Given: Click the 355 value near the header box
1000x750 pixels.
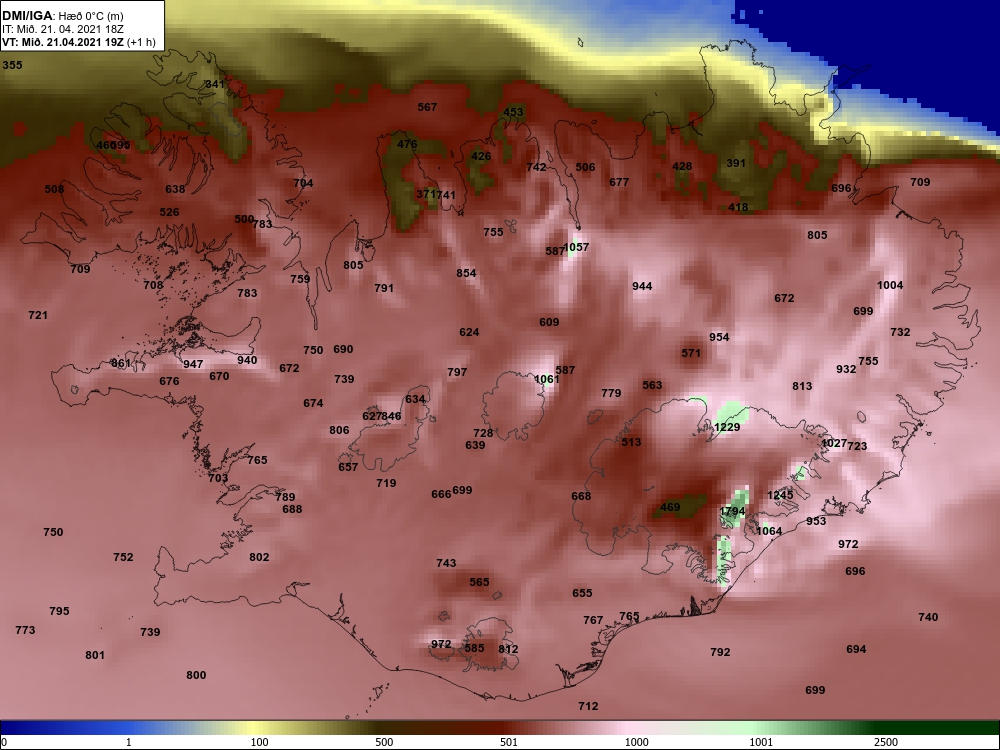Looking at the screenshot, I should [x=12, y=65].
